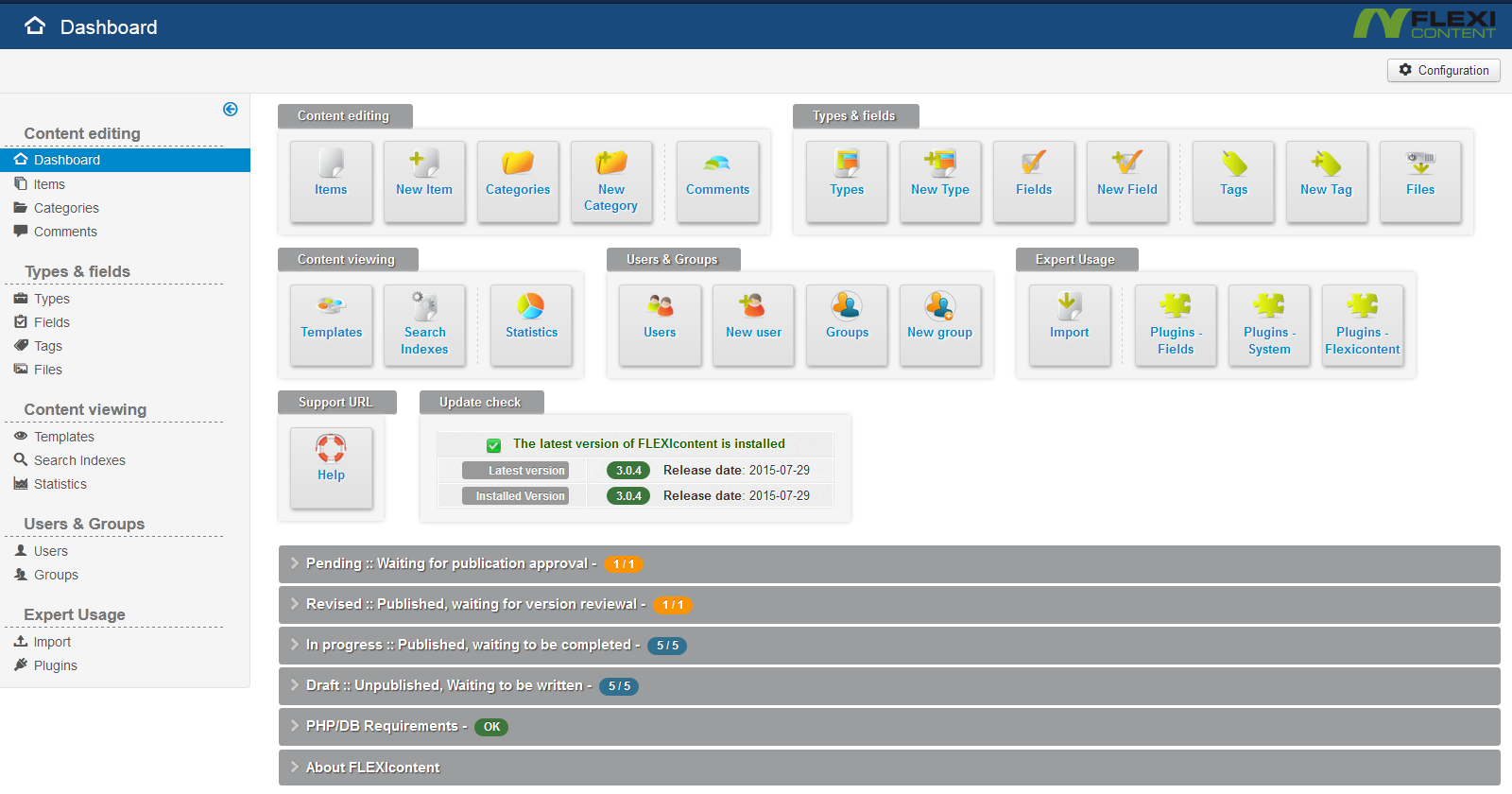Open the Plugins - Fields tile
Image resolution: width=1512 pixels, height=794 pixels.
tap(1176, 325)
